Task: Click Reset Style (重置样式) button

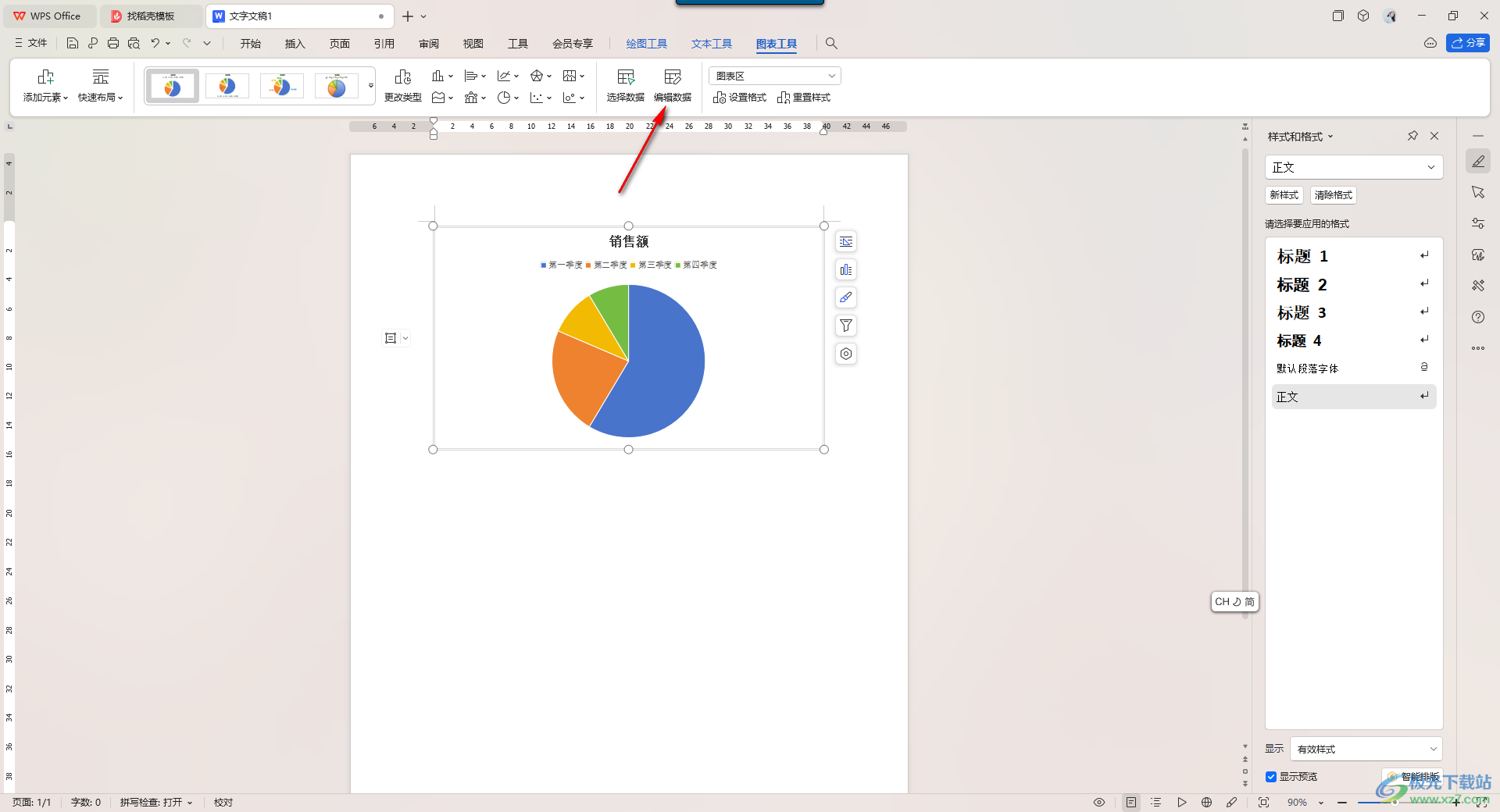Action: (804, 98)
